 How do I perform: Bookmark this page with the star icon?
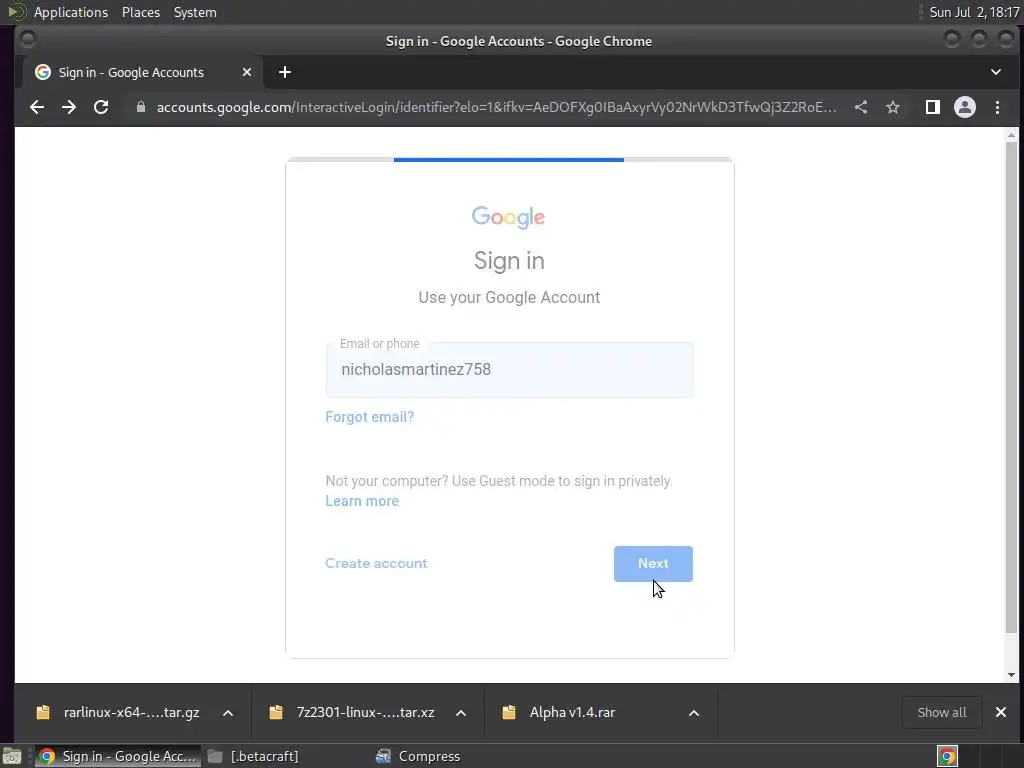(893, 107)
